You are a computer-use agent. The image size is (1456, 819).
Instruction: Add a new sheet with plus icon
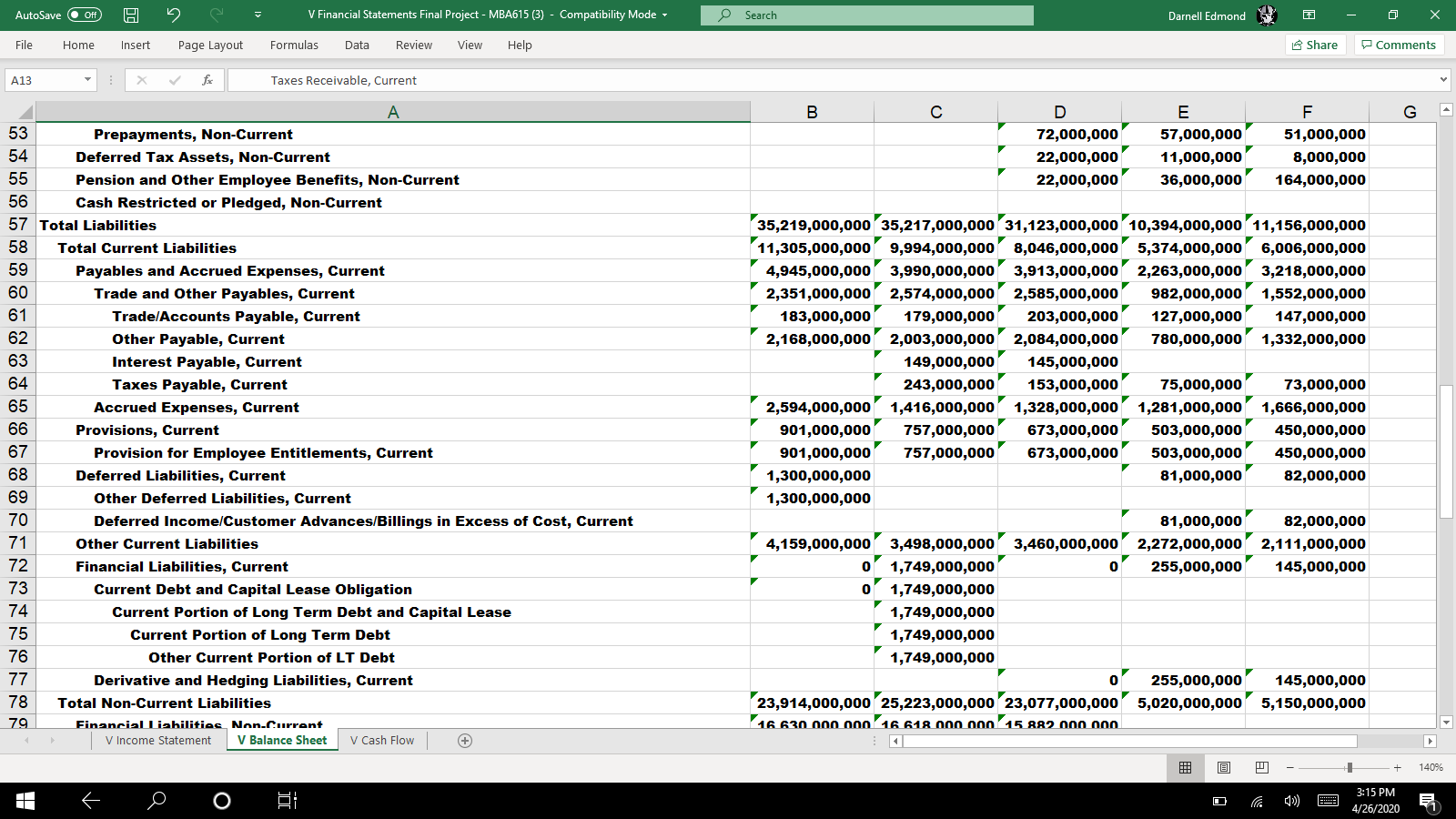[465, 741]
